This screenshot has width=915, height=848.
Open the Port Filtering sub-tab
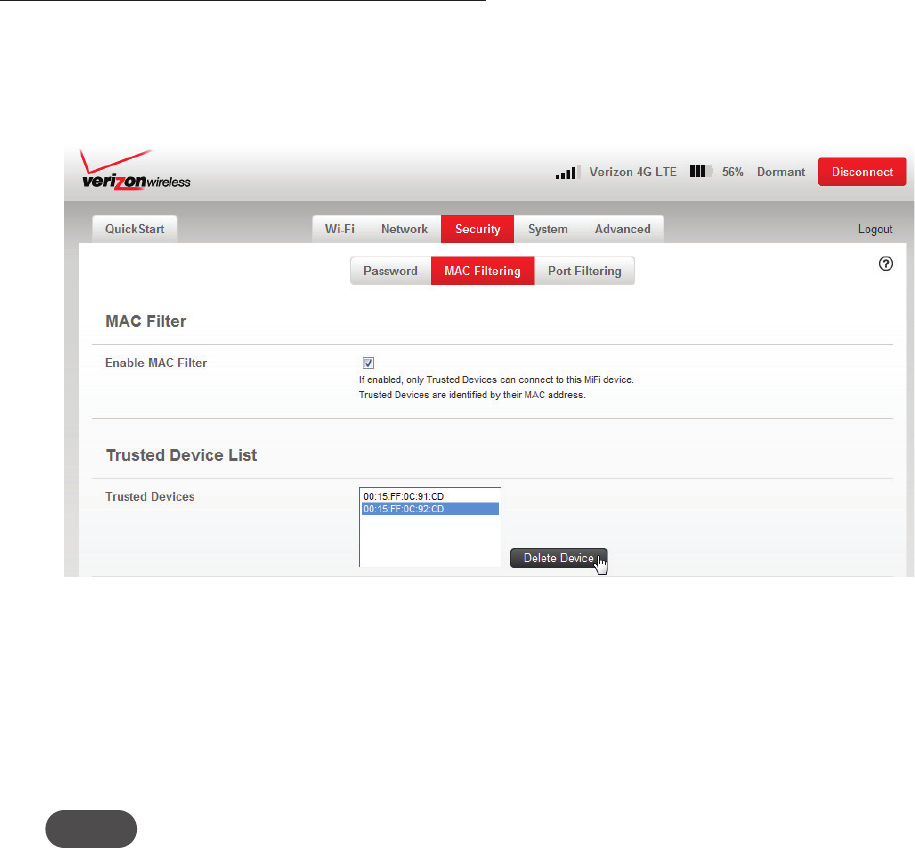pyautogui.click(x=585, y=271)
